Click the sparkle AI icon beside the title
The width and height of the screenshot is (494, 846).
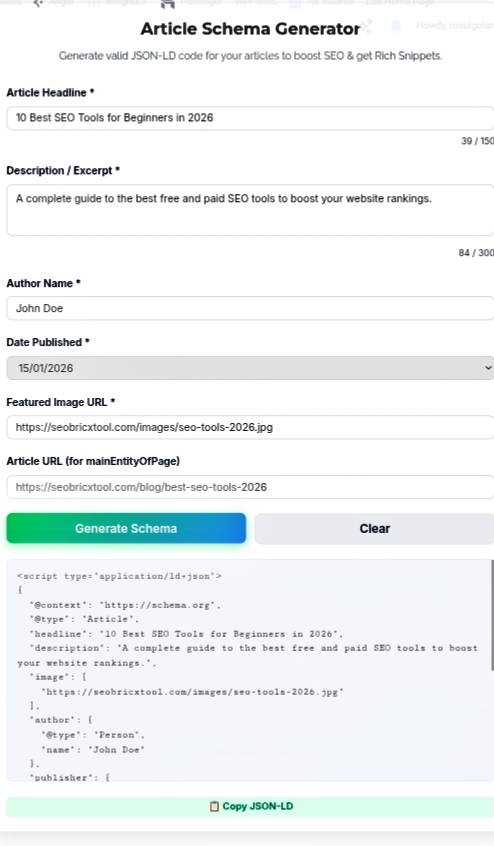(367, 25)
